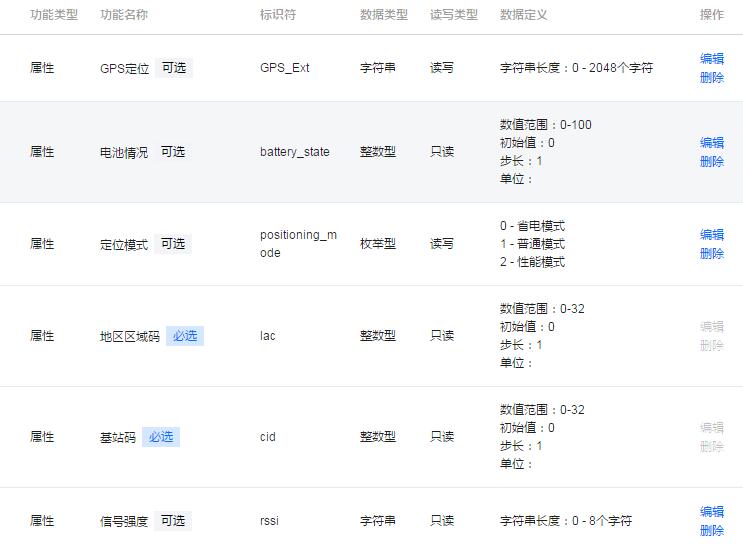Click the 可选 tag beside 信号强度

click(x=173, y=521)
